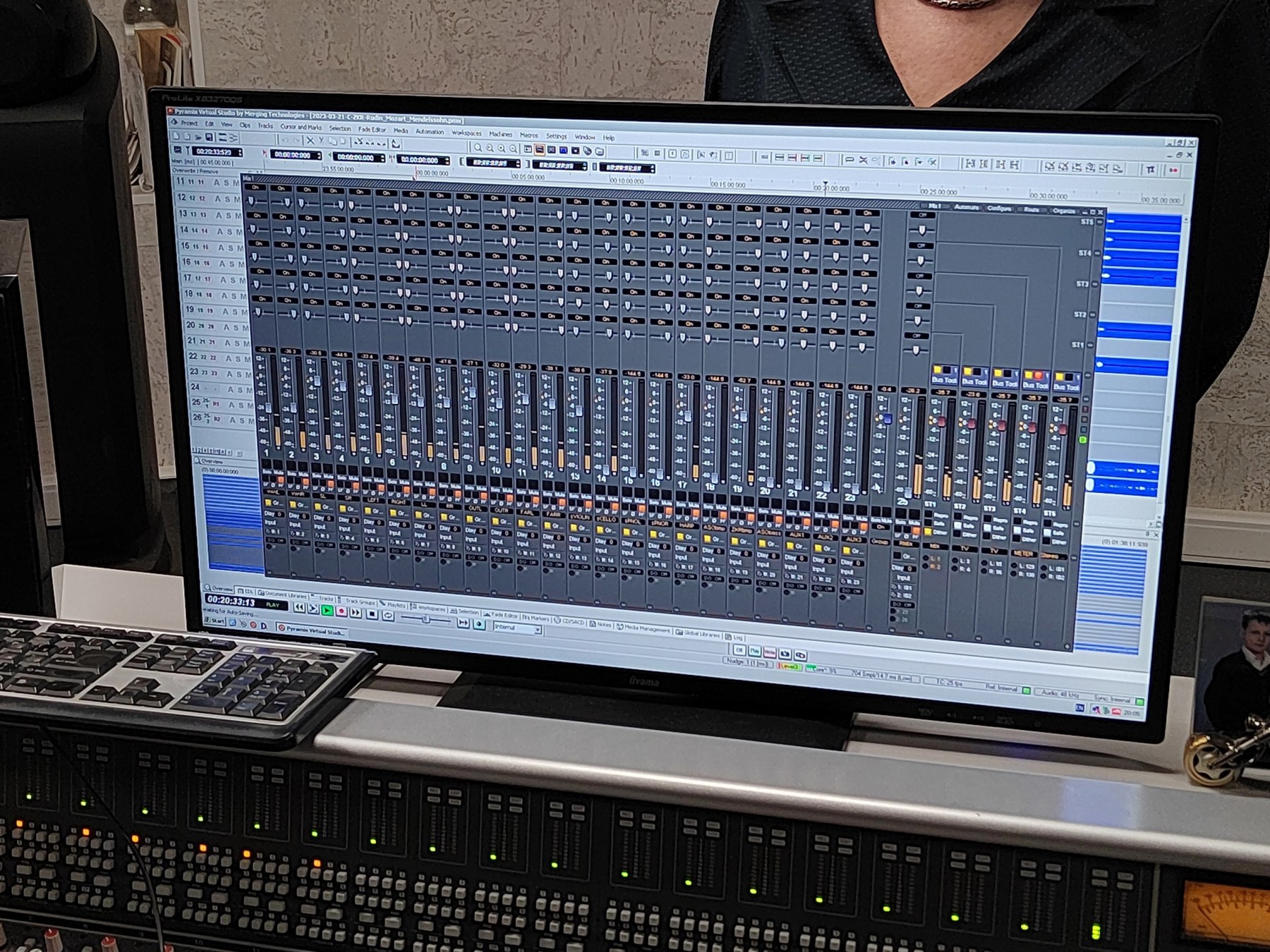This screenshot has width=1270, height=952.
Task: Toggle the M mute button on track 12
Action: (236, 199)
